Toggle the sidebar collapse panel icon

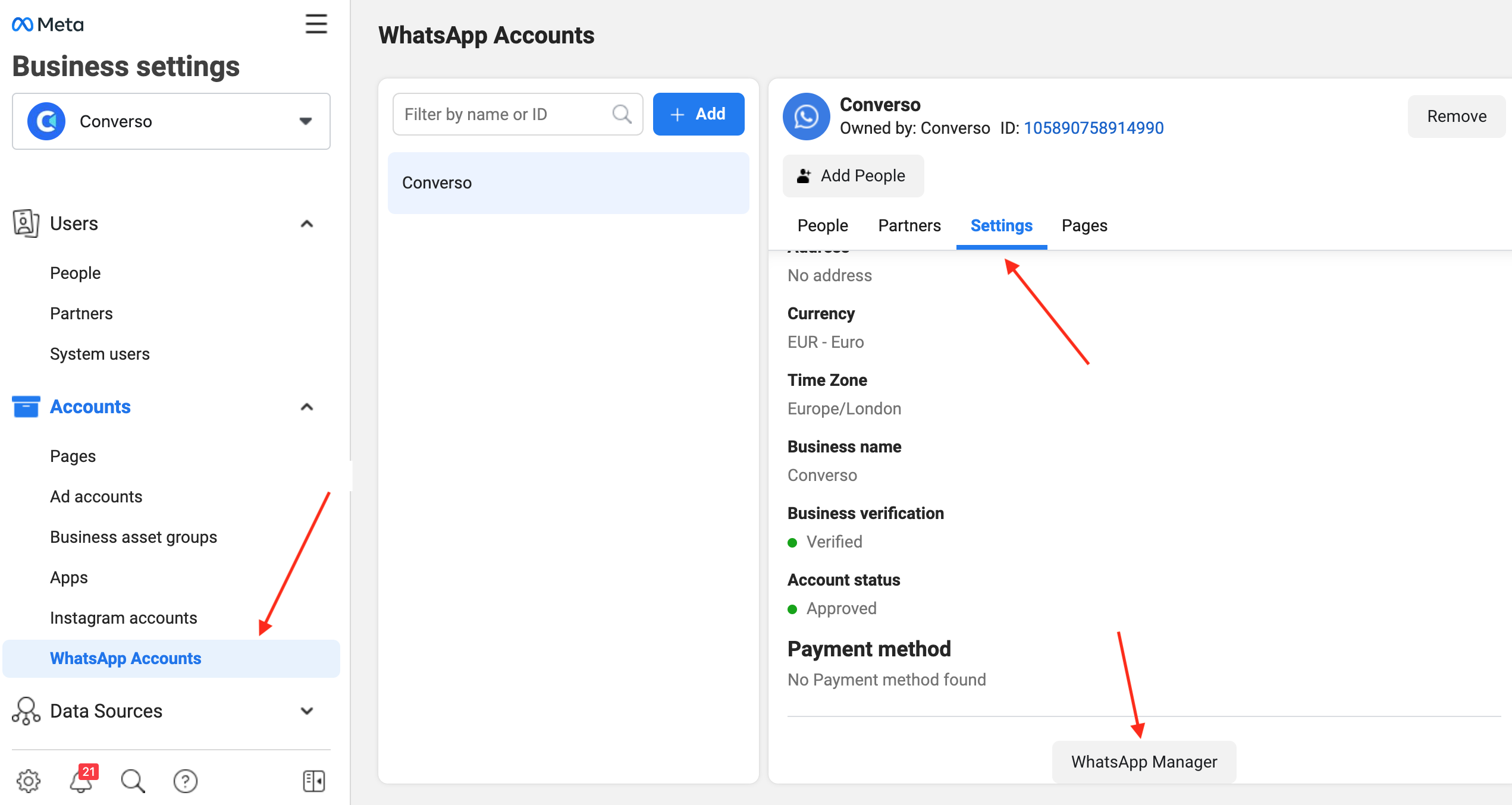point(313,781)
